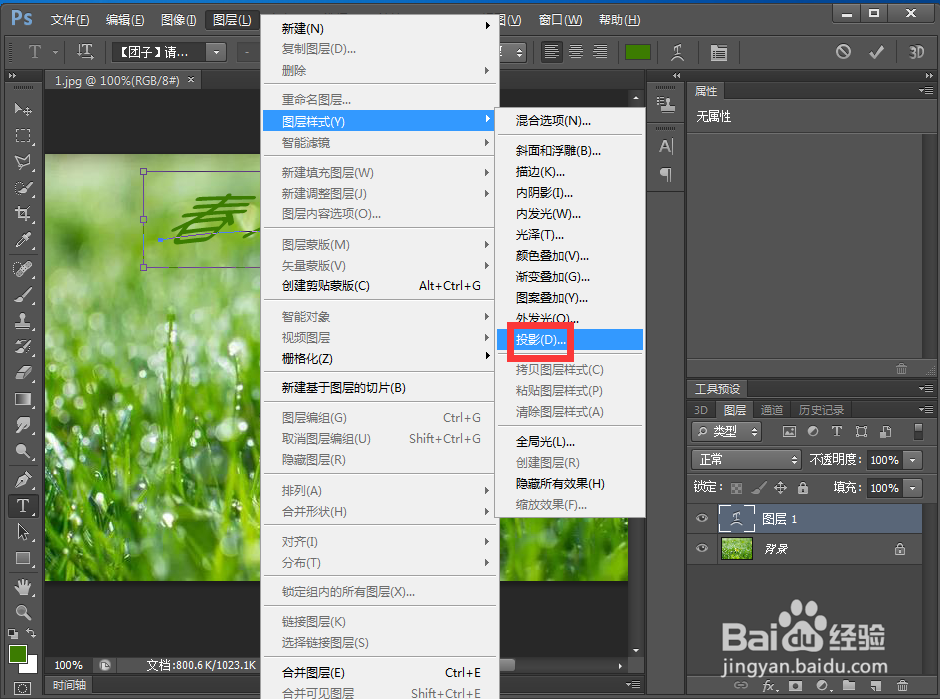Open 编辑(E) menu

(x=125, y=20)
